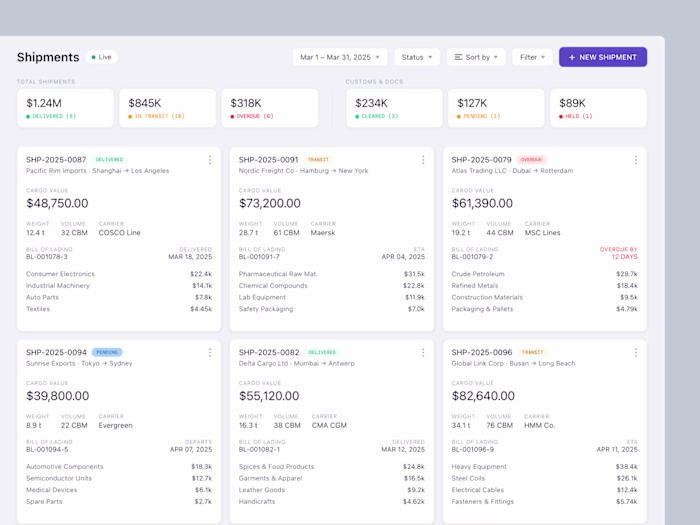
Task: Click the DELIVERED tag on SHP-2025-0087
Action: pyautogui.click(x=109, y=159)
